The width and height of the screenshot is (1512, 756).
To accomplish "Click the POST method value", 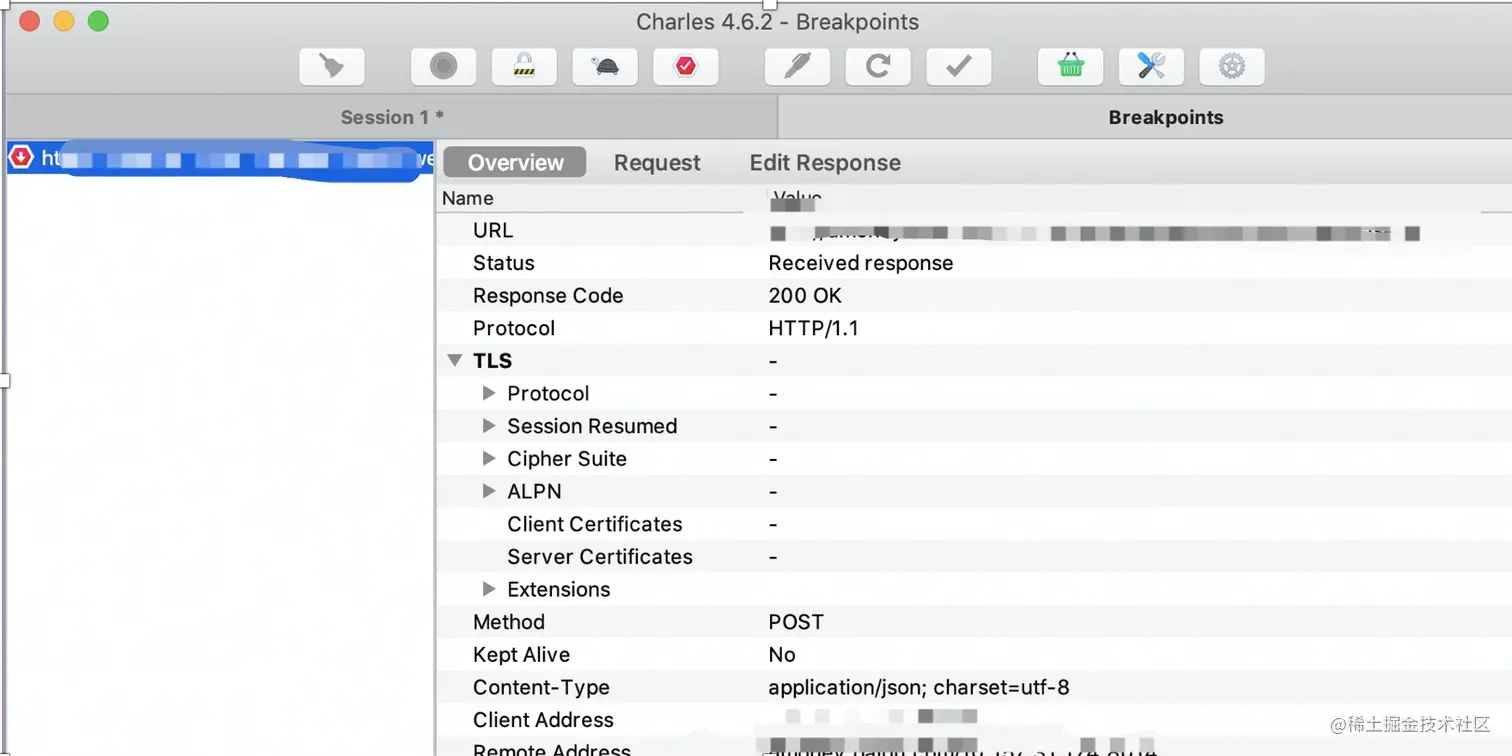I will point(796,622).
